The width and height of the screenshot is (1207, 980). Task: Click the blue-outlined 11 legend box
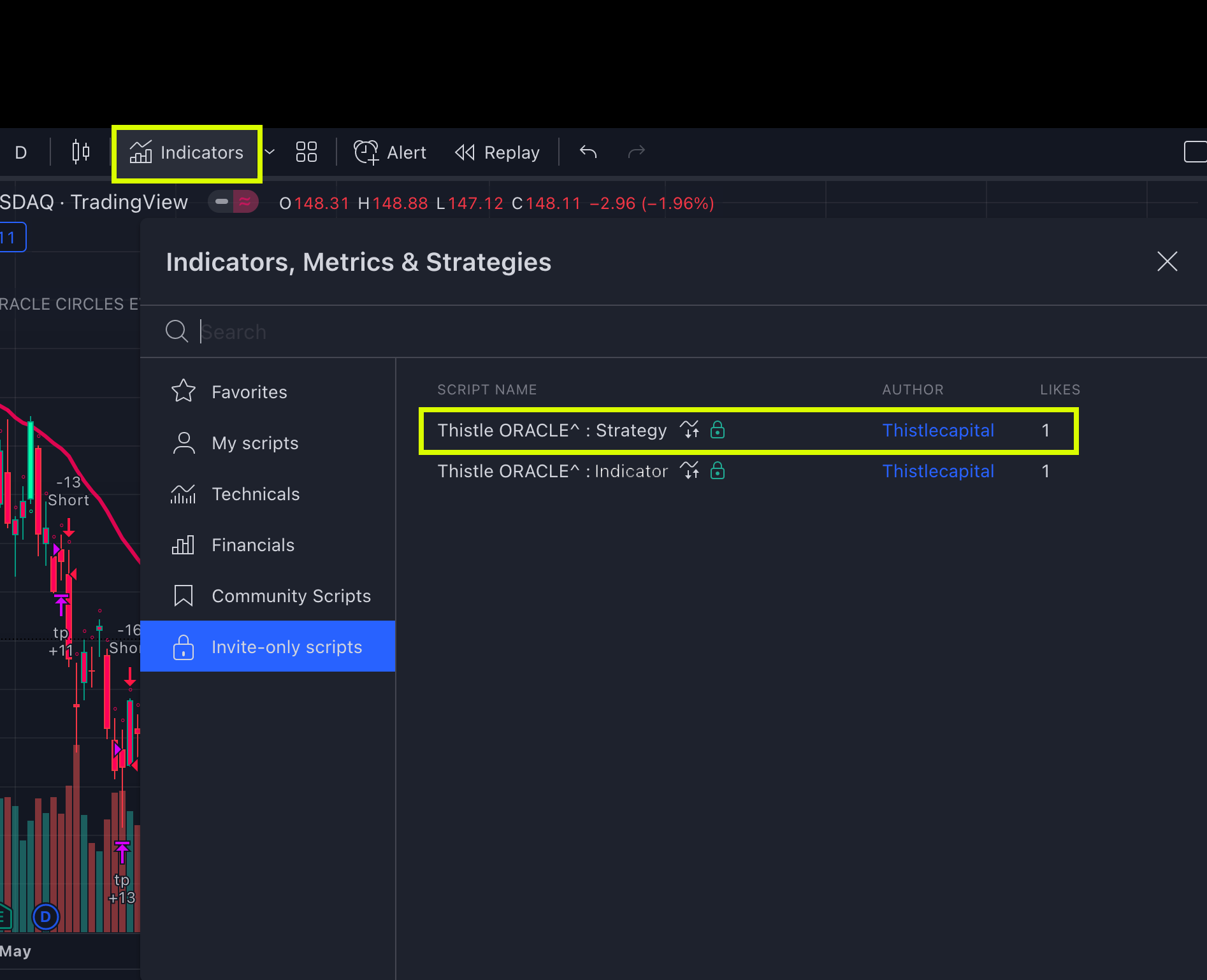coord(12,238)
